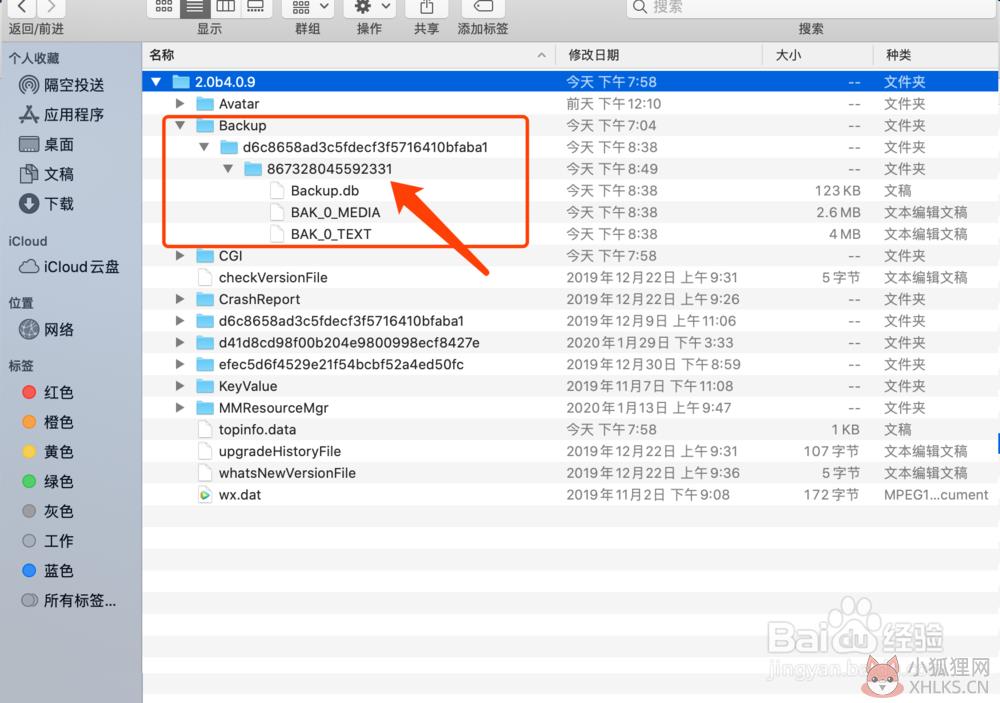Select the MMResourceMgr folder icon
Image resolution: width=1000 pixels, height=703 pixels.
[x=205, y=408]
